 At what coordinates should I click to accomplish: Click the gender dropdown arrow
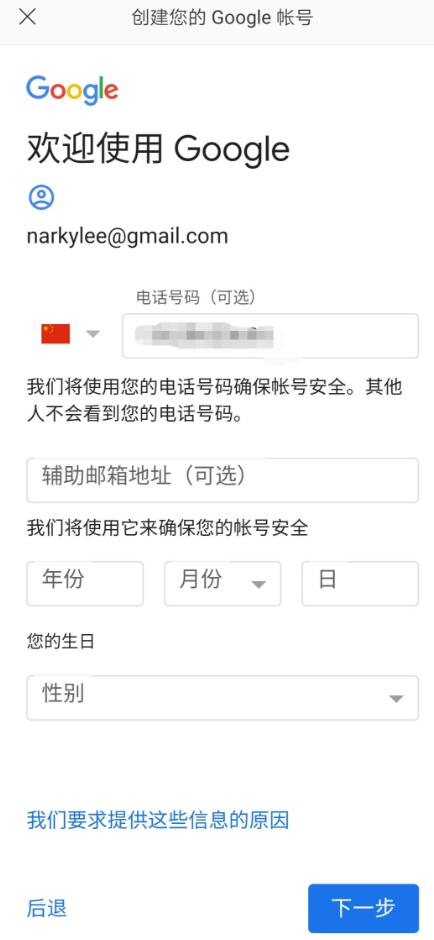396,699
